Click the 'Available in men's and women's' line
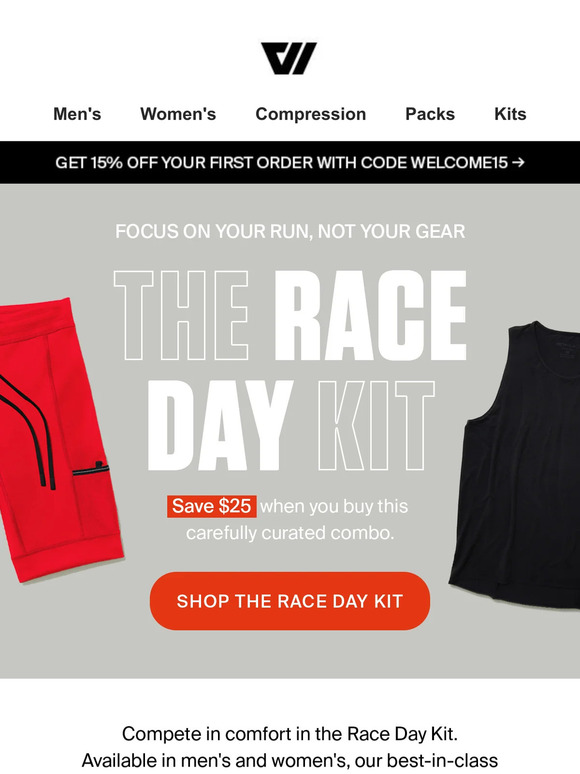Viewport: 580px width, 774px height. (290, 760)
